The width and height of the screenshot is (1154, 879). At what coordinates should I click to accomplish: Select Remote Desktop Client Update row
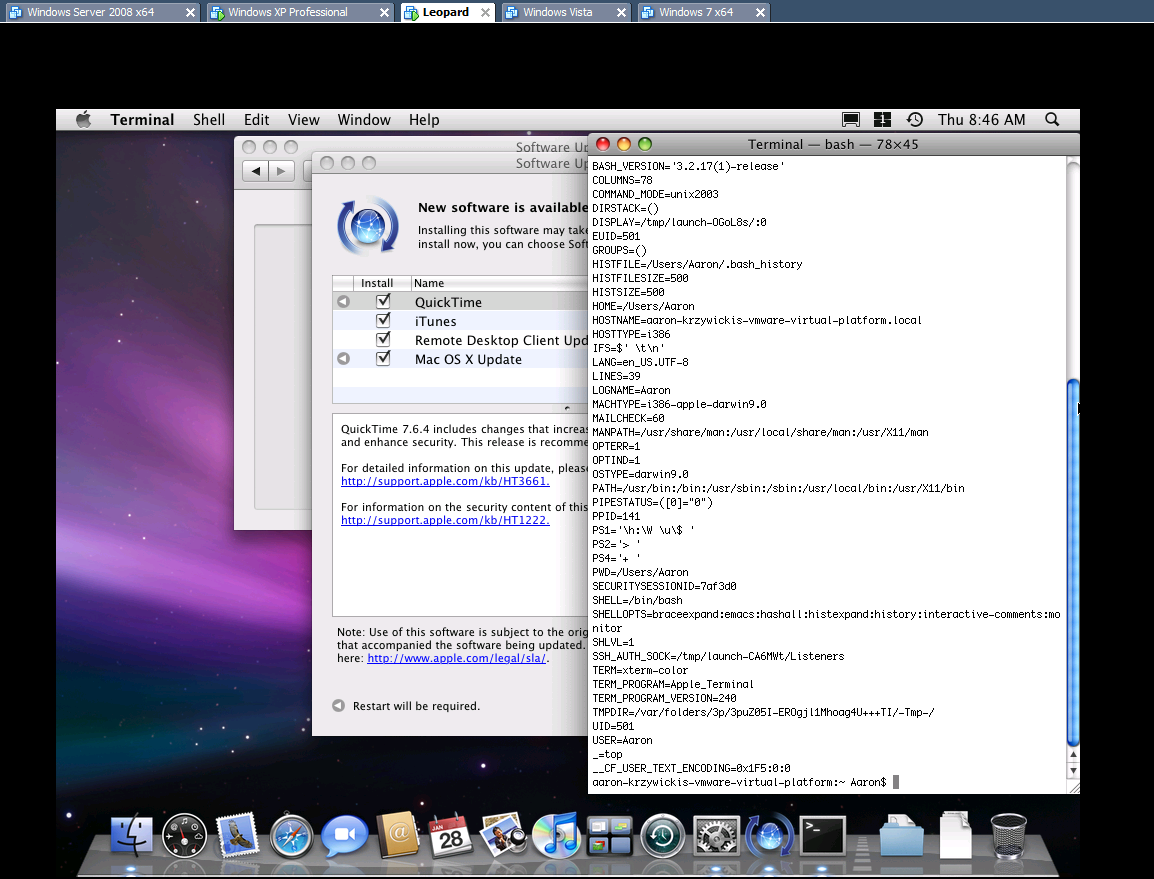pyautogui.click(x=460, y=340)
